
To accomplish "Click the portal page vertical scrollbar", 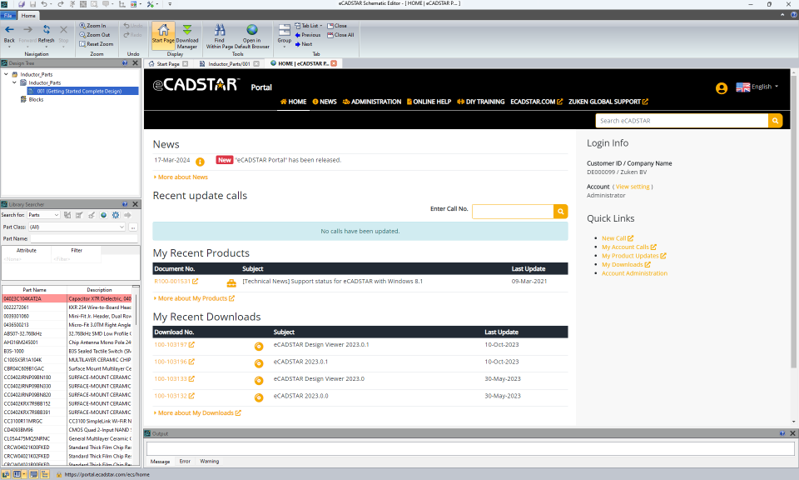I will 793,222.
